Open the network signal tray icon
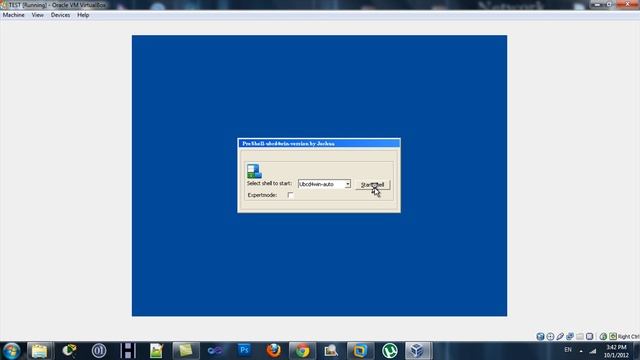Viewport: 640px width, 360px height. tap(593, 351)
